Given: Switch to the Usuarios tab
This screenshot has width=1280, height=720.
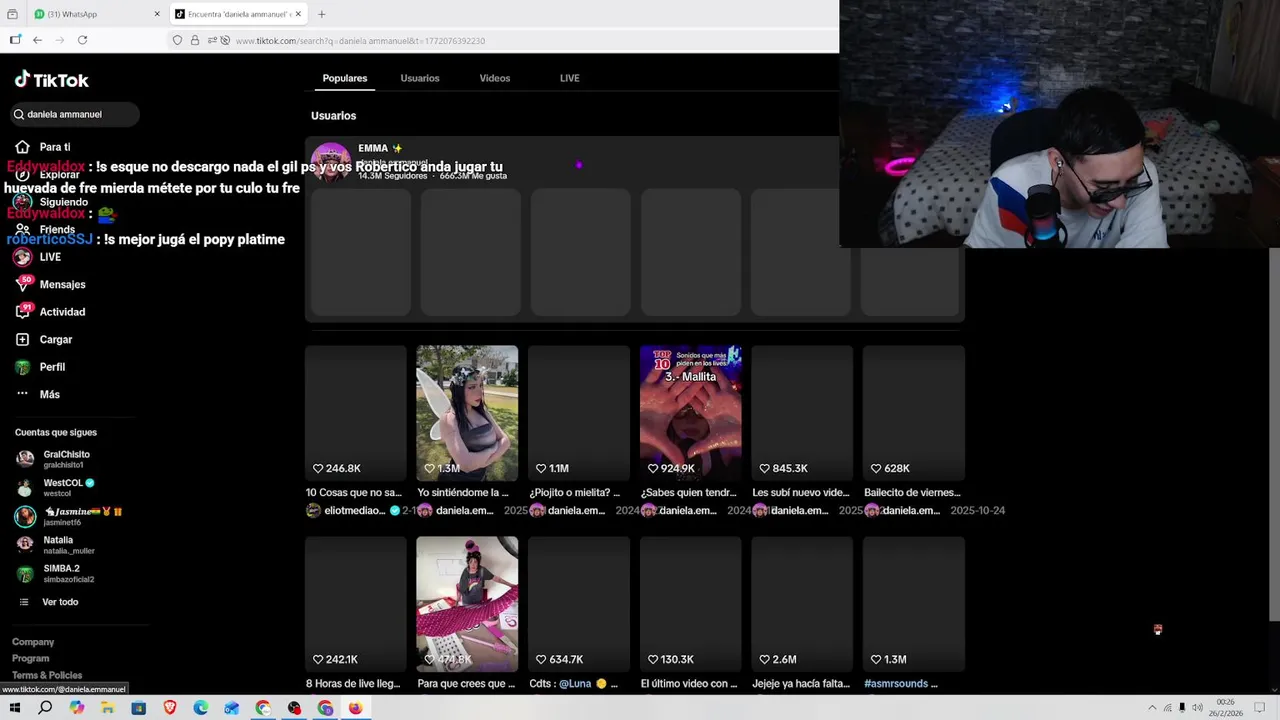Looking at the screenshot, I should (420, 78).
